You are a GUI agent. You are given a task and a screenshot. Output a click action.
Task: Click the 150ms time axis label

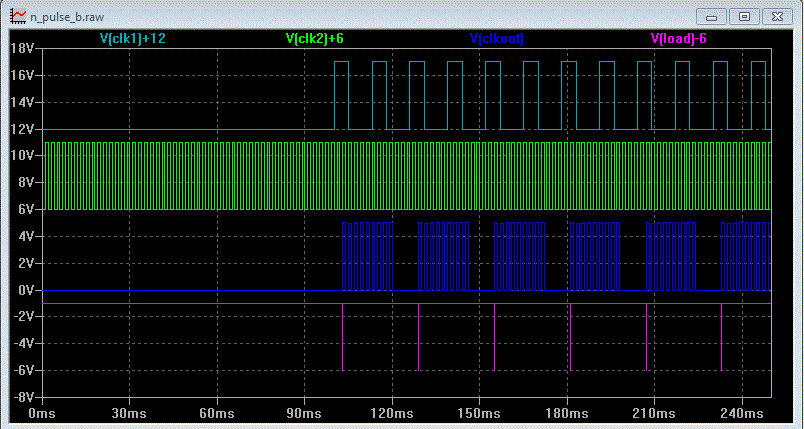[479, 413]
